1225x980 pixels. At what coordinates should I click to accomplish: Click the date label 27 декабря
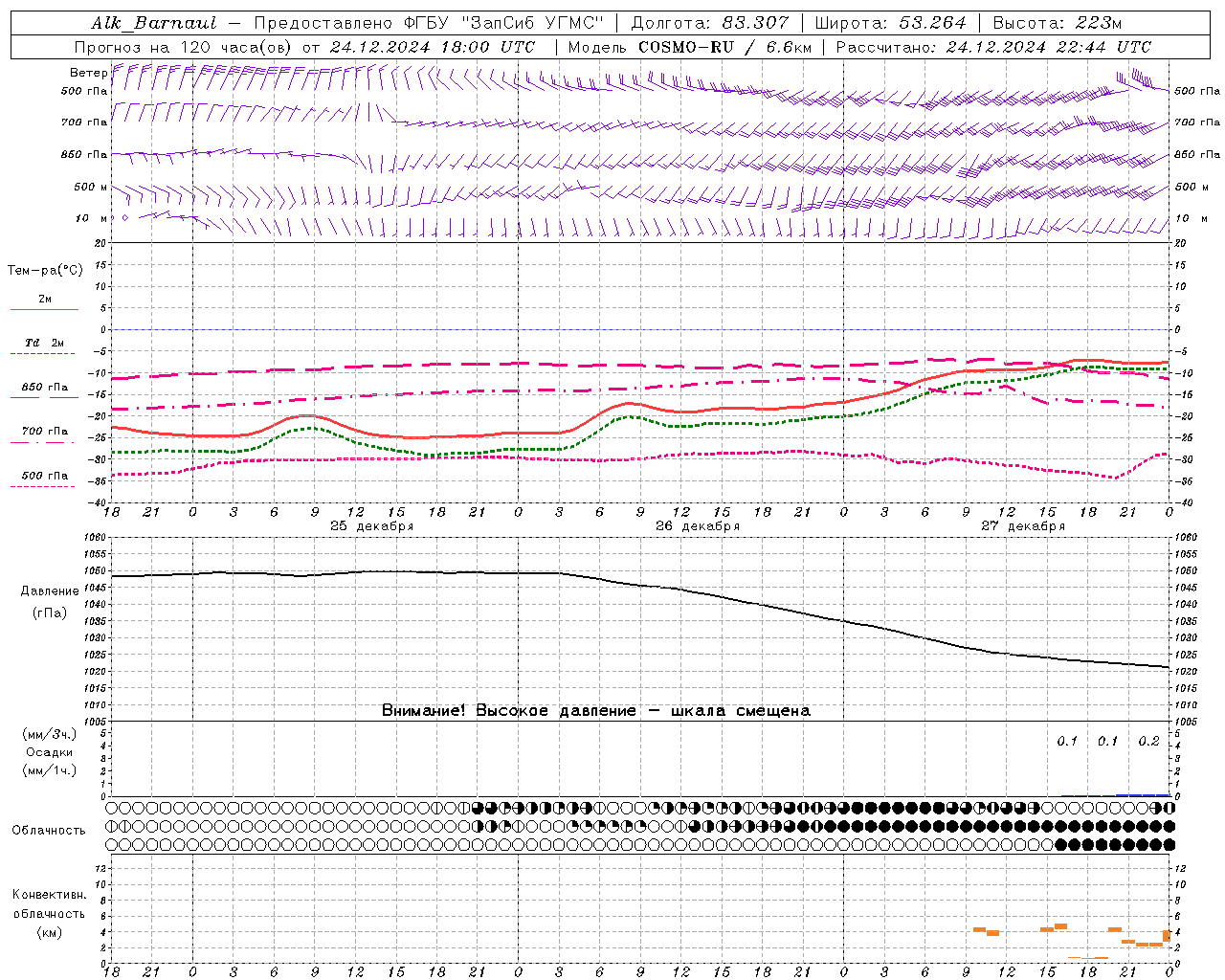click(x=1023, y=526)
